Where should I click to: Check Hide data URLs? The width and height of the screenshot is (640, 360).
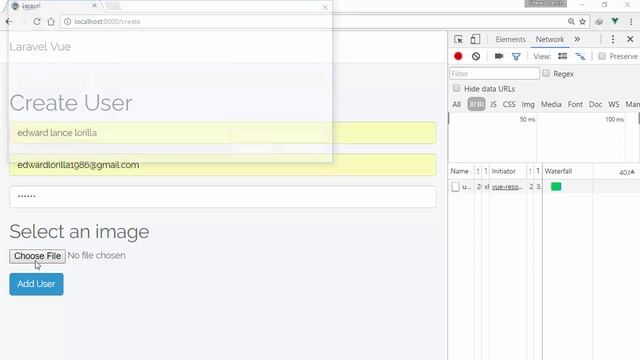pyautogui.click(x=456, y=88)
